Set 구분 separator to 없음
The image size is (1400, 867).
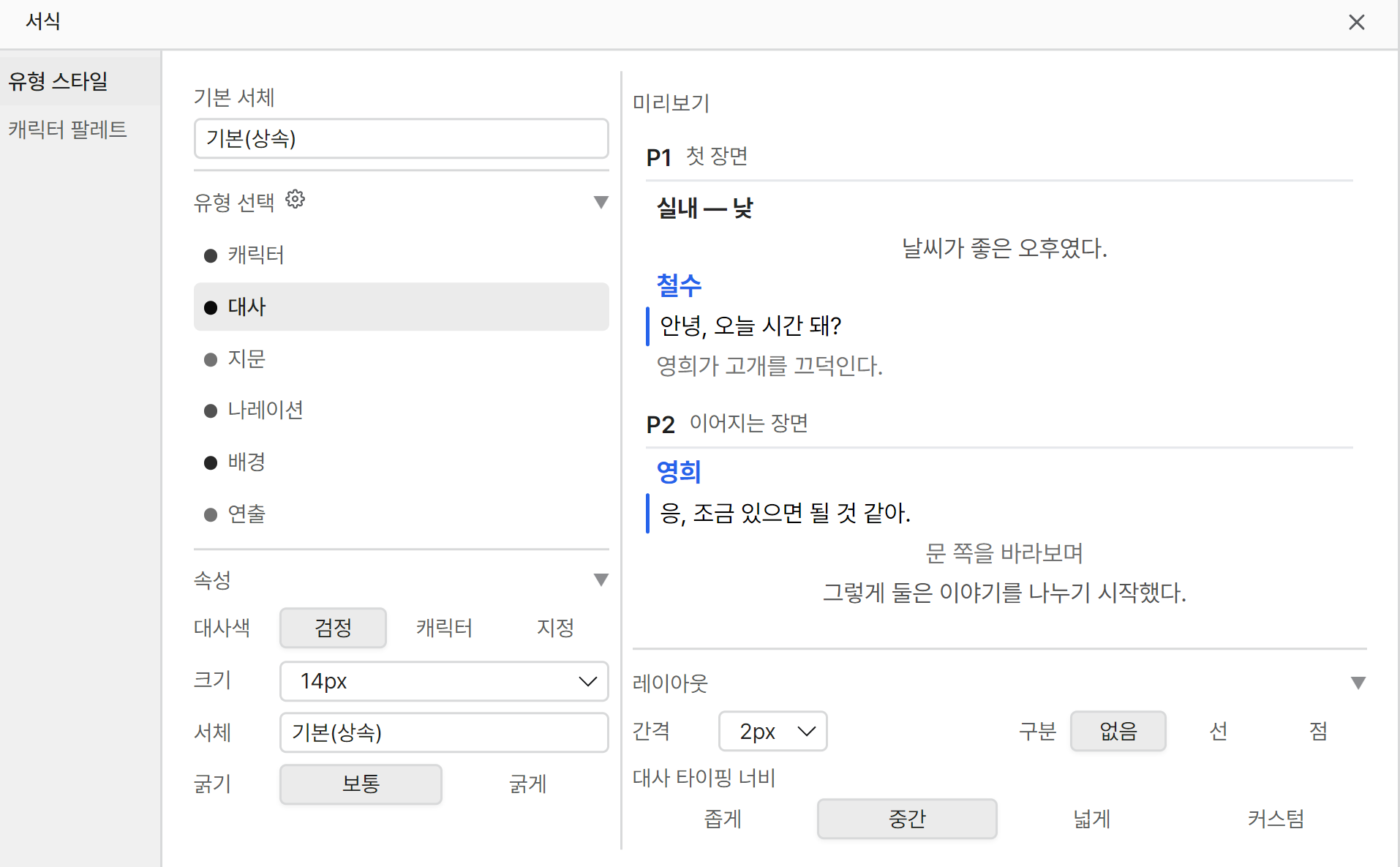pyautogui.click(x=1118, y=731)
